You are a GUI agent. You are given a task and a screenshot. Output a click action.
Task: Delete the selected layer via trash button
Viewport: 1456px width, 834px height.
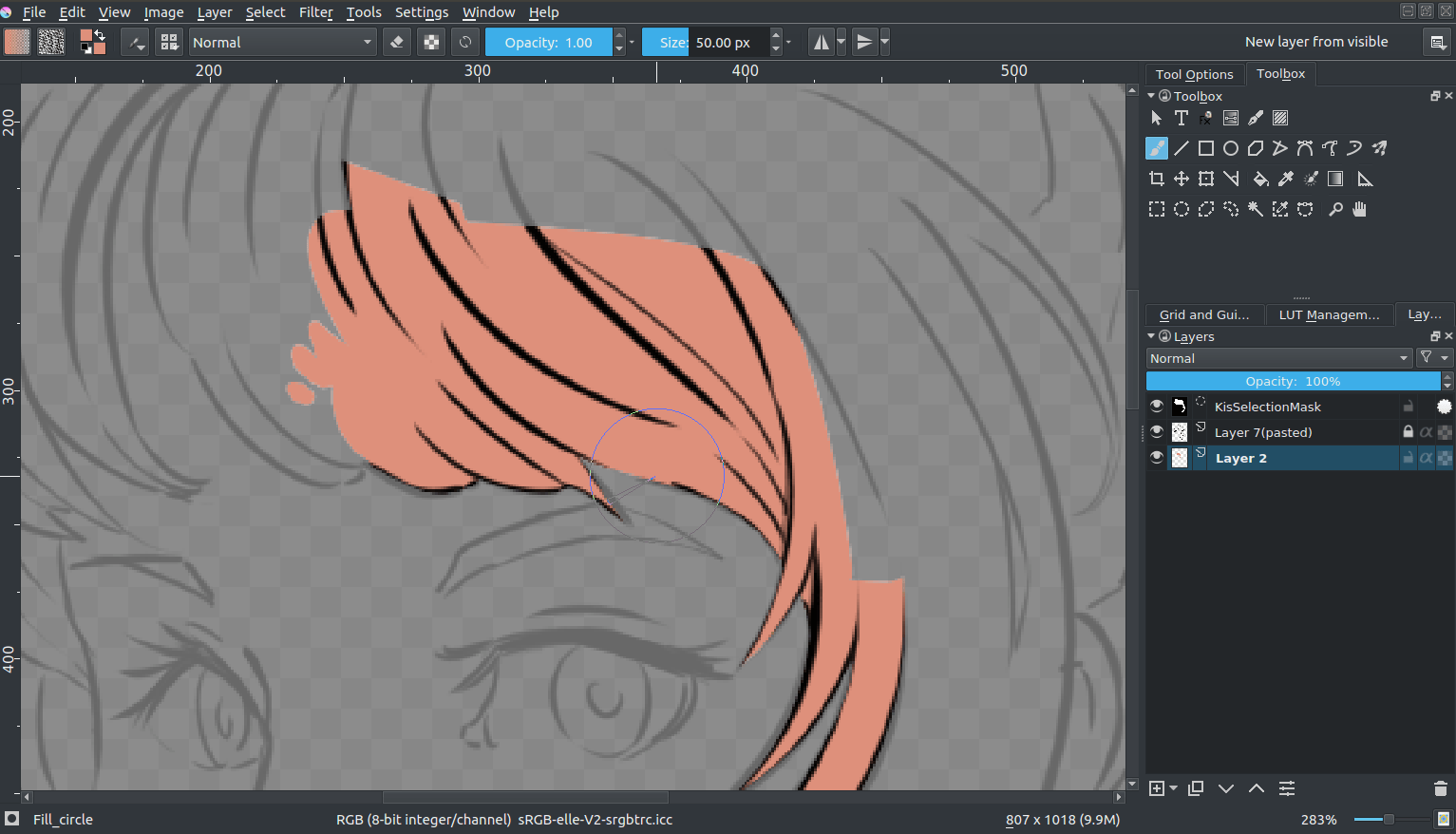coord(1440,788)
